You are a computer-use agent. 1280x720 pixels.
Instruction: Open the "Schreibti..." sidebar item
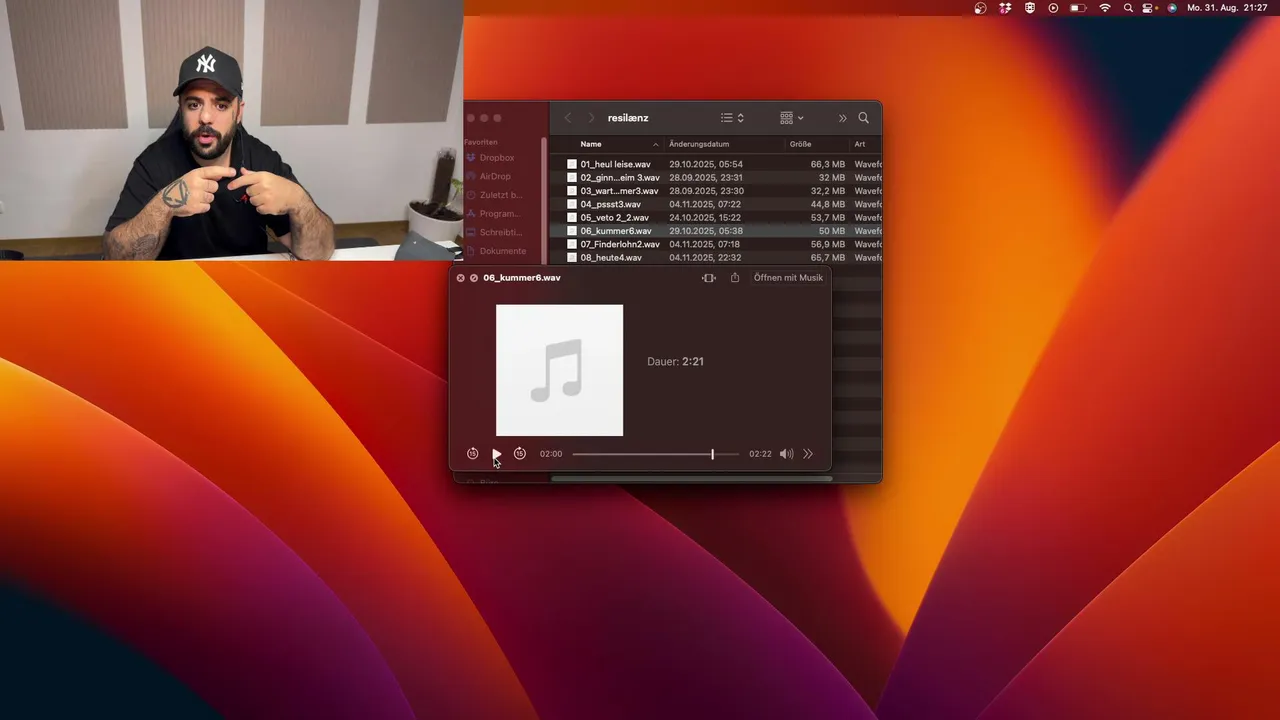(500, 232)
